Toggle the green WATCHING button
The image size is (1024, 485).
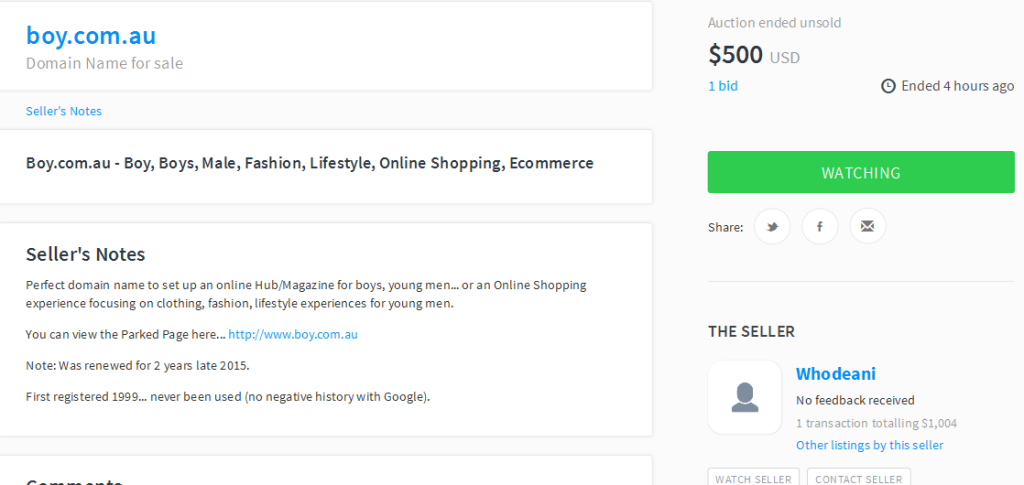(x=861, y=172)
